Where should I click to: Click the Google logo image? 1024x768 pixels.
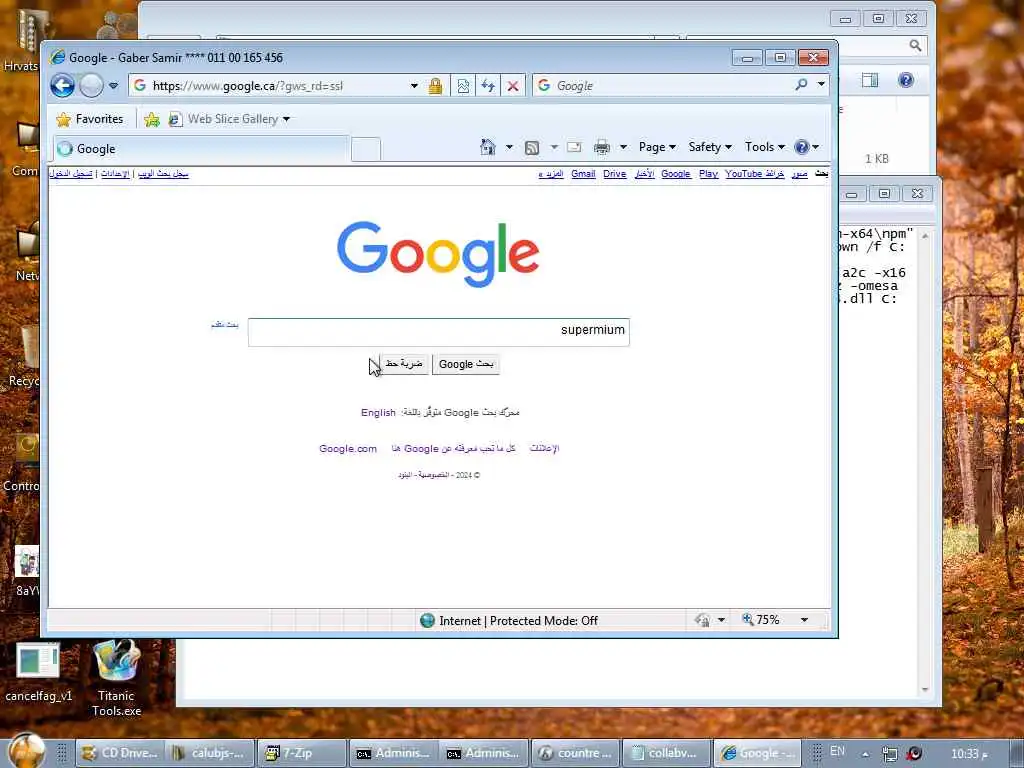pos(438,253)
